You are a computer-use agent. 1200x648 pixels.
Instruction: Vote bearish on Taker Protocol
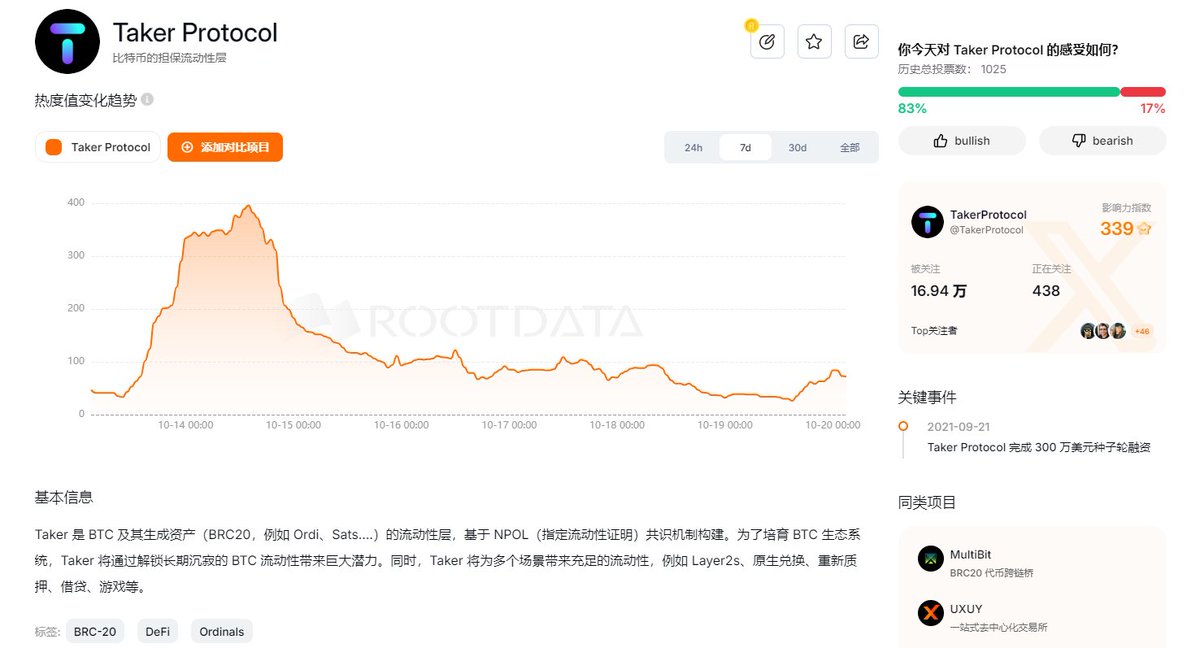click(x=1102, y=141)
